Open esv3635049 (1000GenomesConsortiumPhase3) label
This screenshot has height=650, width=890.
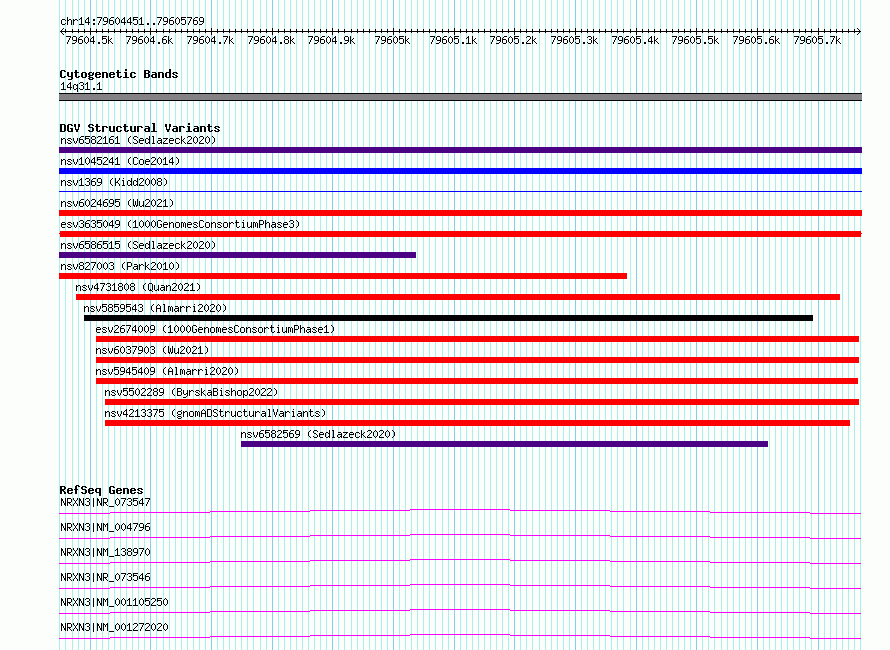click(x=180, y=224)
